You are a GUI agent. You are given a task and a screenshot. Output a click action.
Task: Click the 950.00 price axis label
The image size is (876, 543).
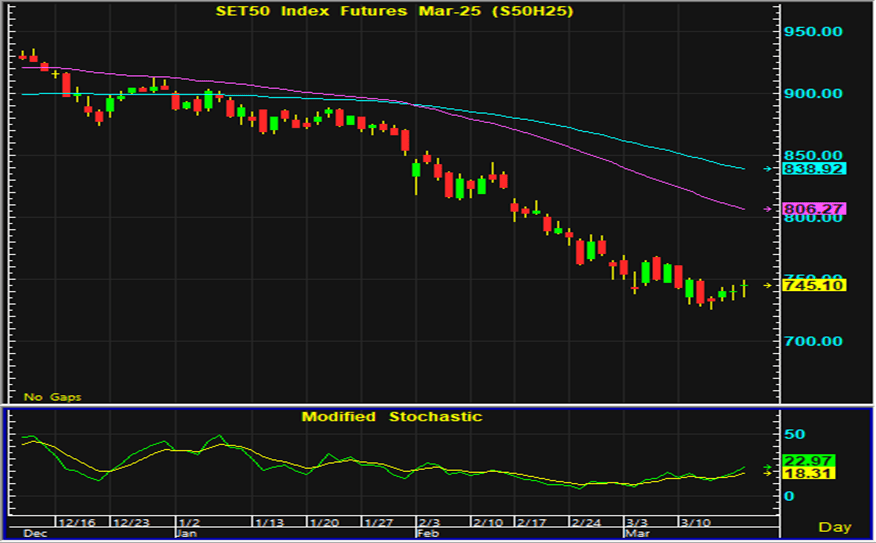[815, 32]
